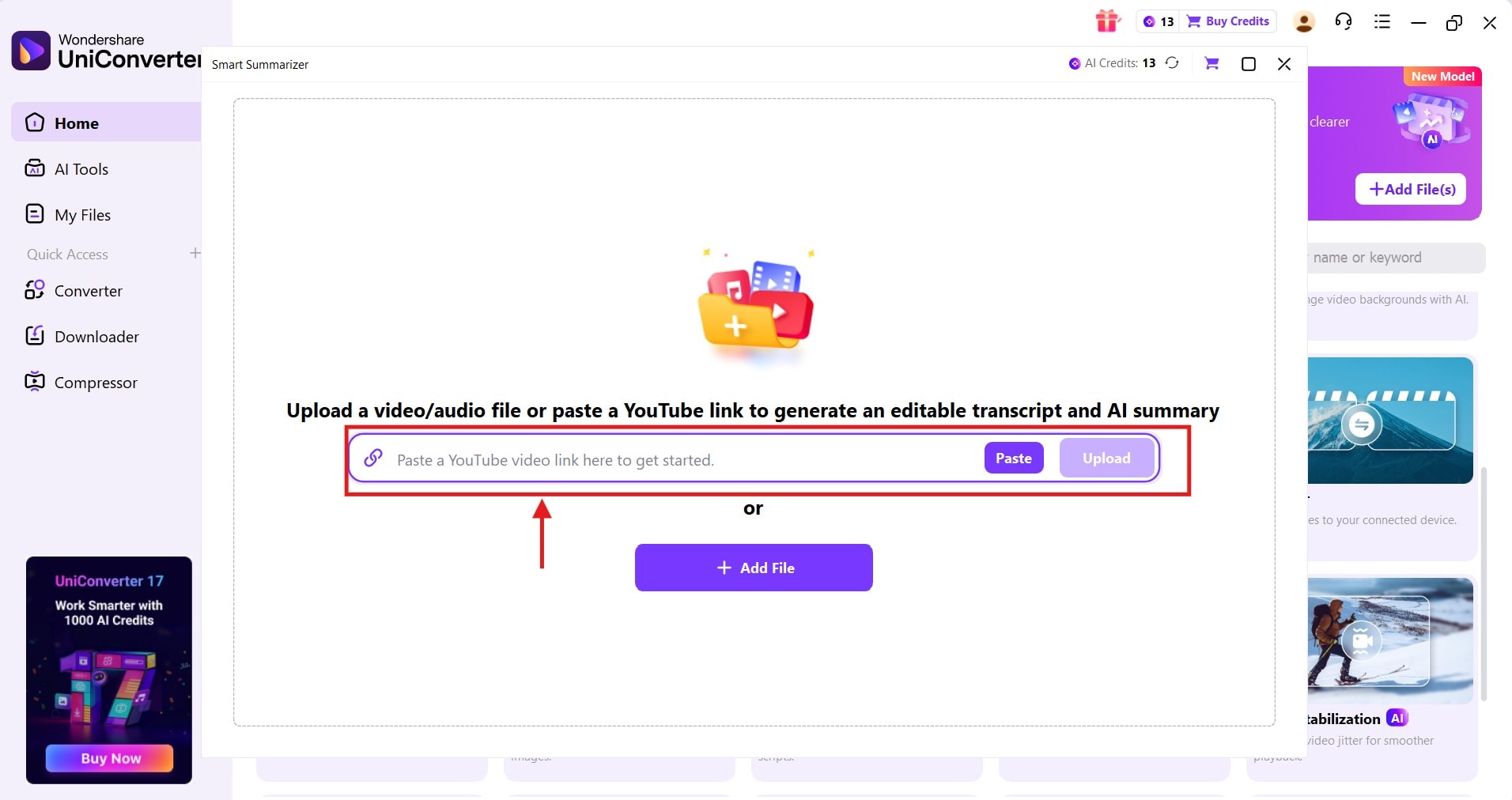This screenshot has height=800, width=1512.
Task: Launch the Compressor tool
Action: pyautogui.click(x=95, y=382)
